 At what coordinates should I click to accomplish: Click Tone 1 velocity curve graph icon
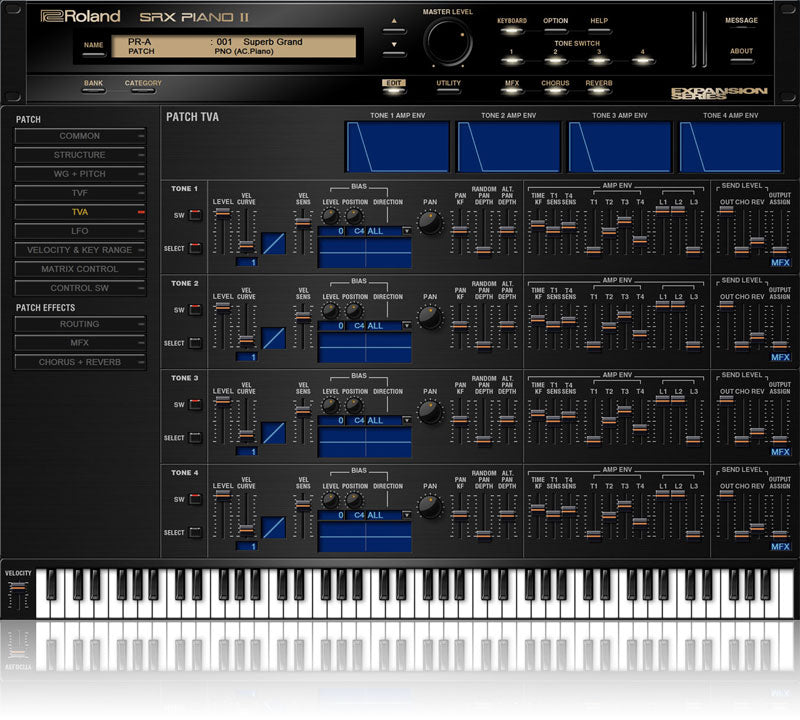pyautogui.click(x=273, y=243)
